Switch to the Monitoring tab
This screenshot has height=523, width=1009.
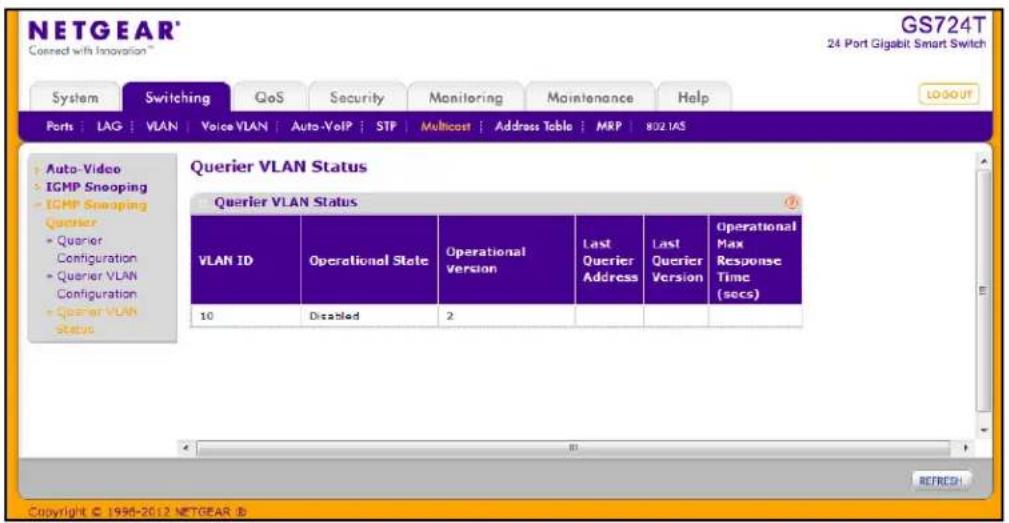point(466,98)
